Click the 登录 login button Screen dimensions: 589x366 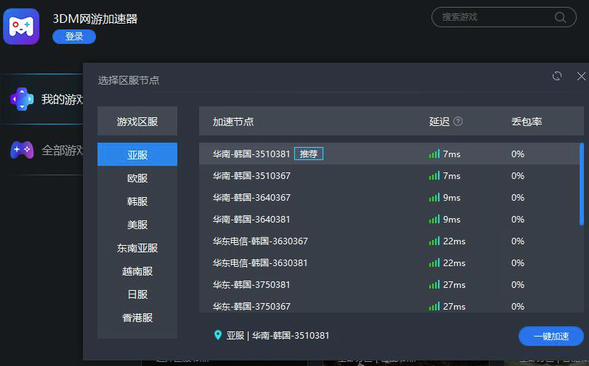click(74, 36)
